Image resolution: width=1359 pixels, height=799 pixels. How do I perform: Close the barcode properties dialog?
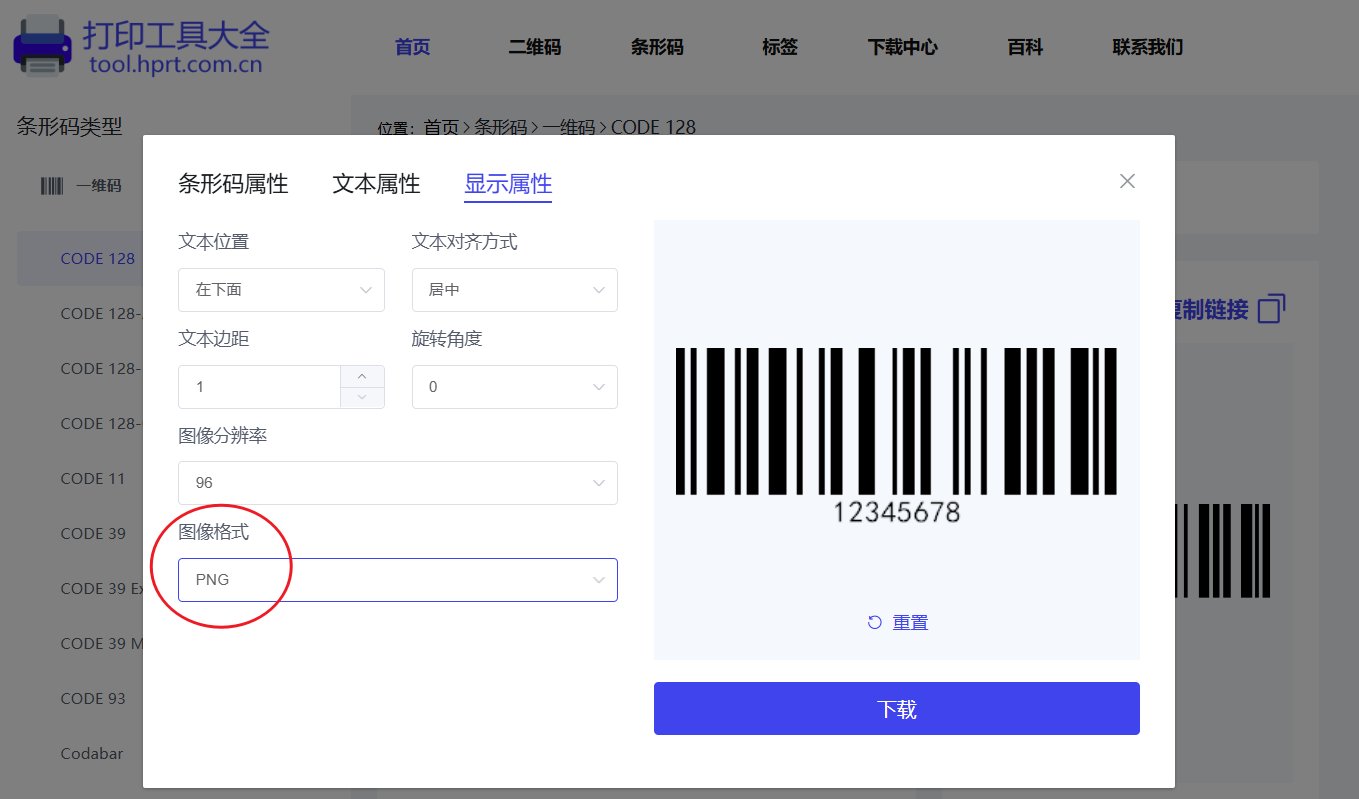[x=1127, y=181]
